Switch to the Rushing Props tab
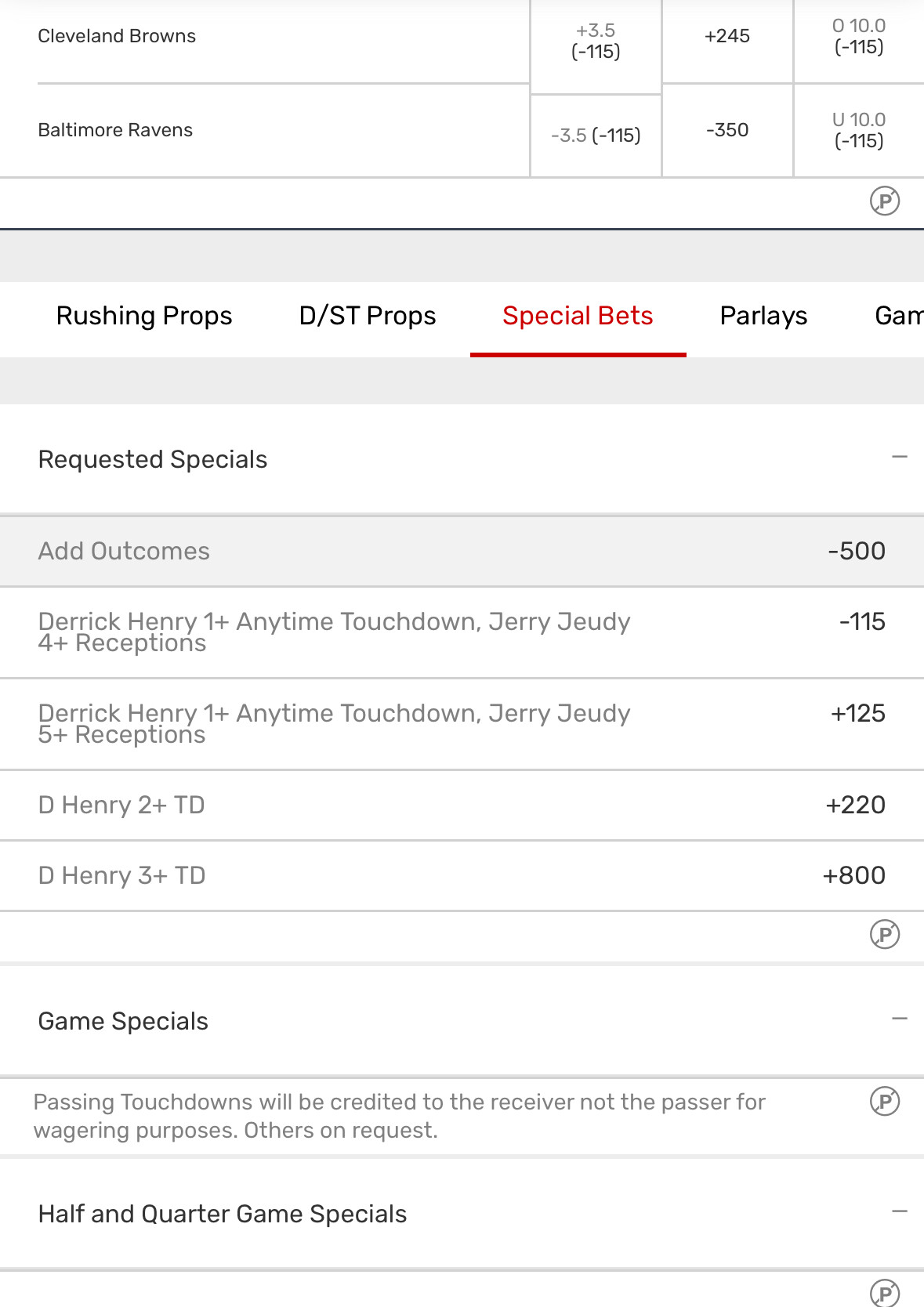This screenshot has height=1307, width=924. click(x=144, y=316)
